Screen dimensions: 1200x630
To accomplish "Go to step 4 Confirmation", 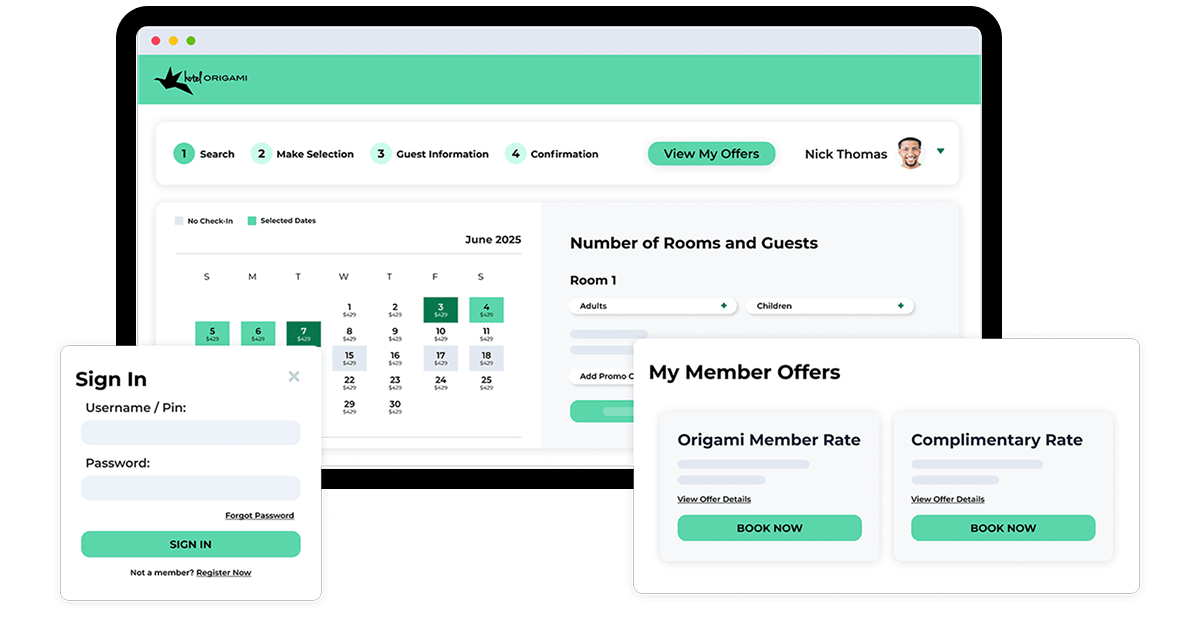I will click(552, 154).
